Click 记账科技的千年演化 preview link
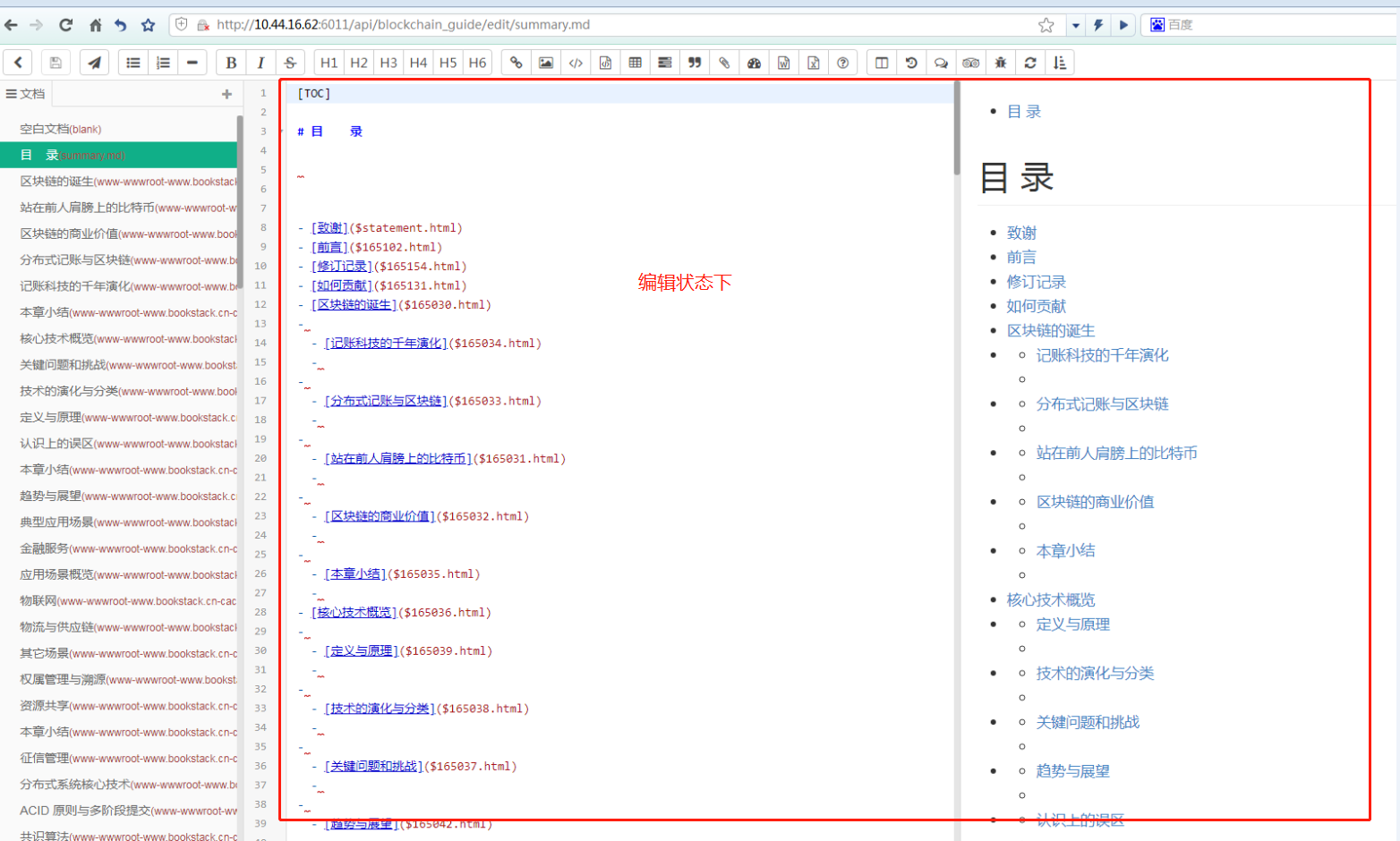Viewport: 1400px width, 841px height. click(x=1103, y=355)
